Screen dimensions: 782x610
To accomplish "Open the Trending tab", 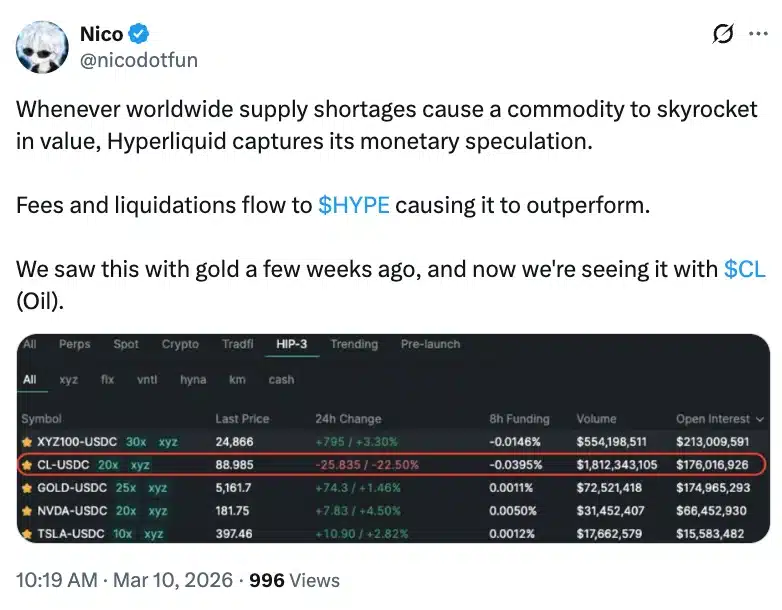I will (x=354, y=344).
